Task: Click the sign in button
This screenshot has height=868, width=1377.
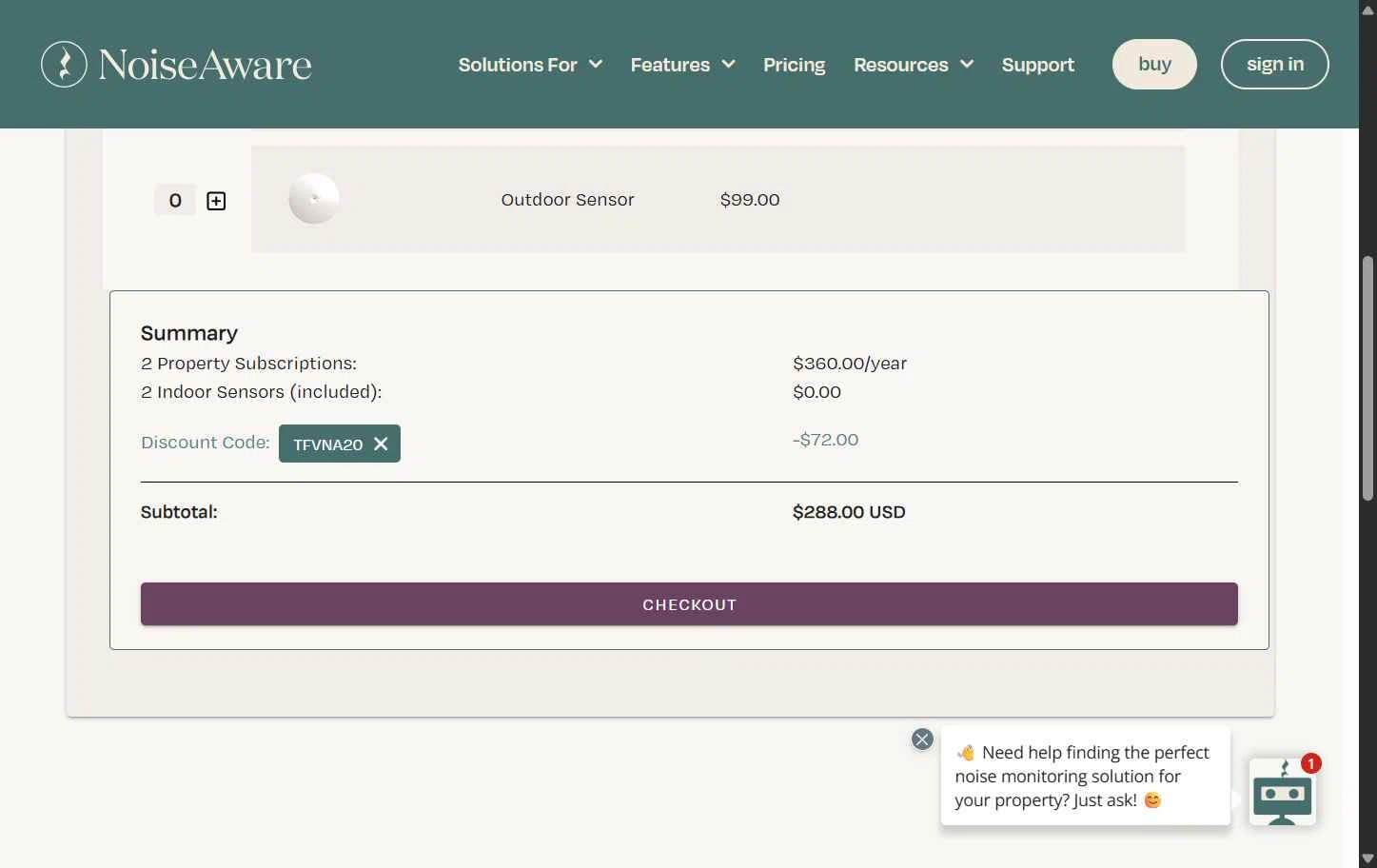Action: (x=1275, y=64)
